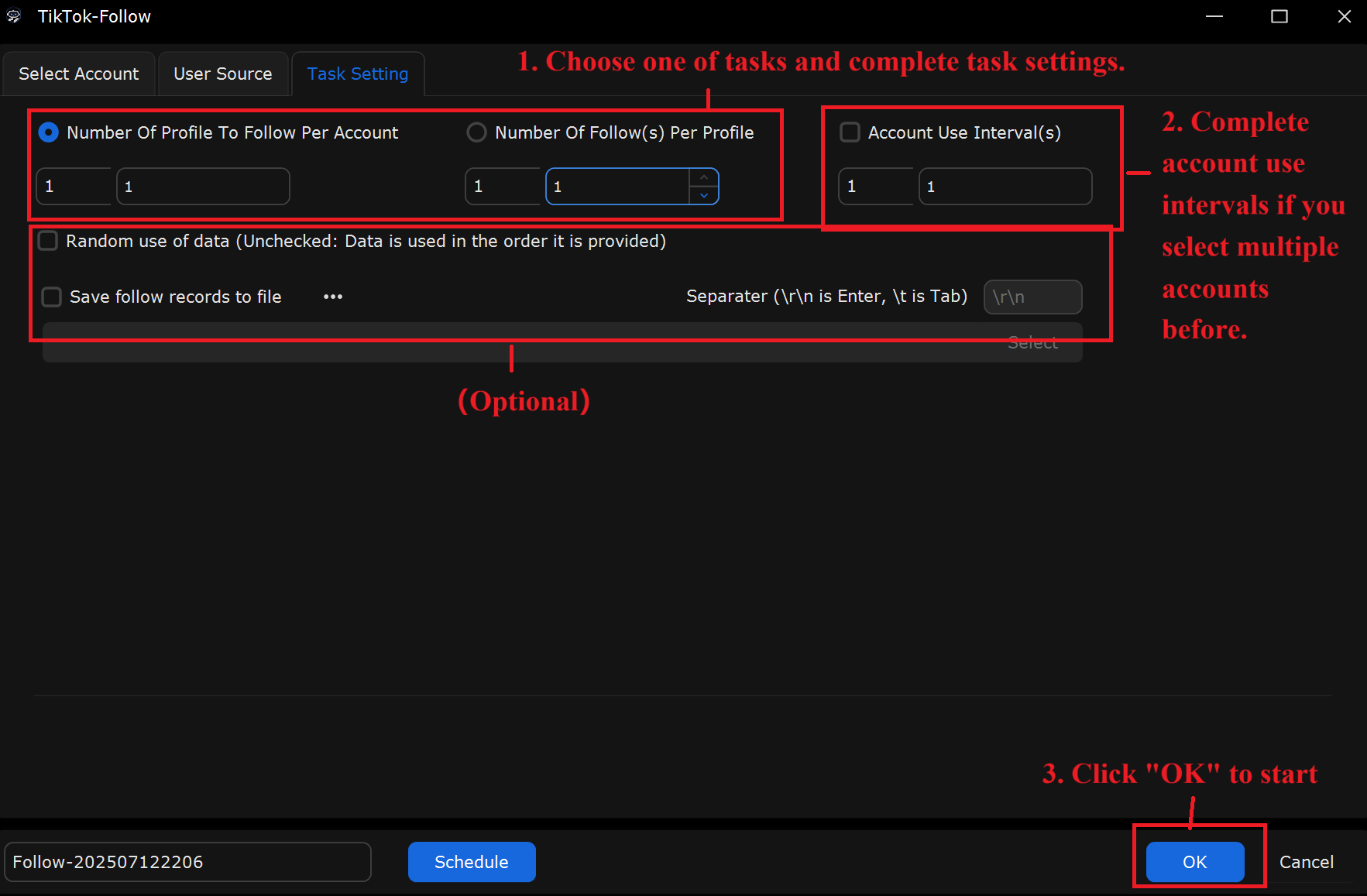Click the first Profile To Follow minimum field
Viewport: 1367px width, 896px height.
tap(74, 187)
